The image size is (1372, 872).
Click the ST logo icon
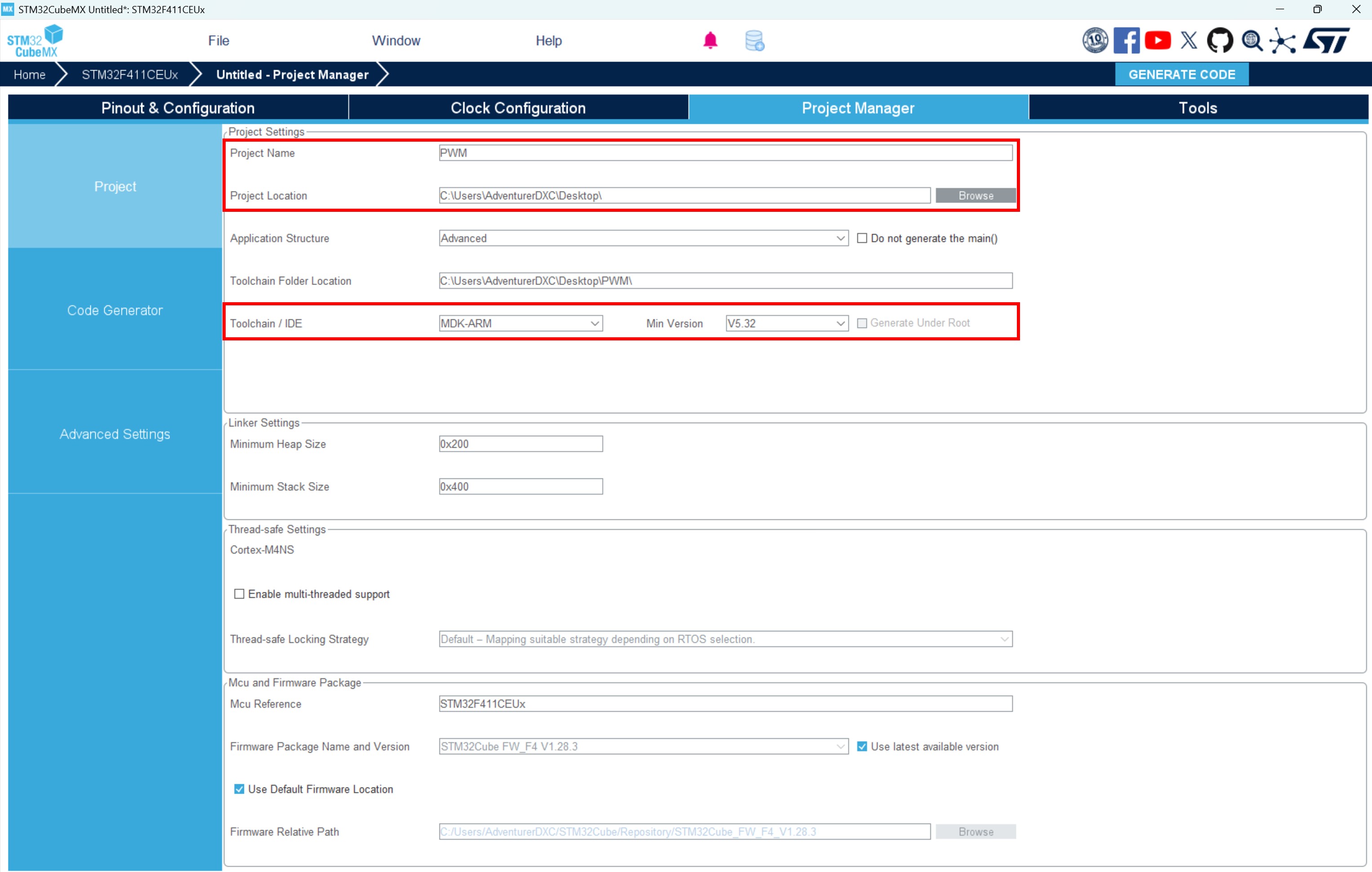pyautogui.click(x=1327, y=40)
